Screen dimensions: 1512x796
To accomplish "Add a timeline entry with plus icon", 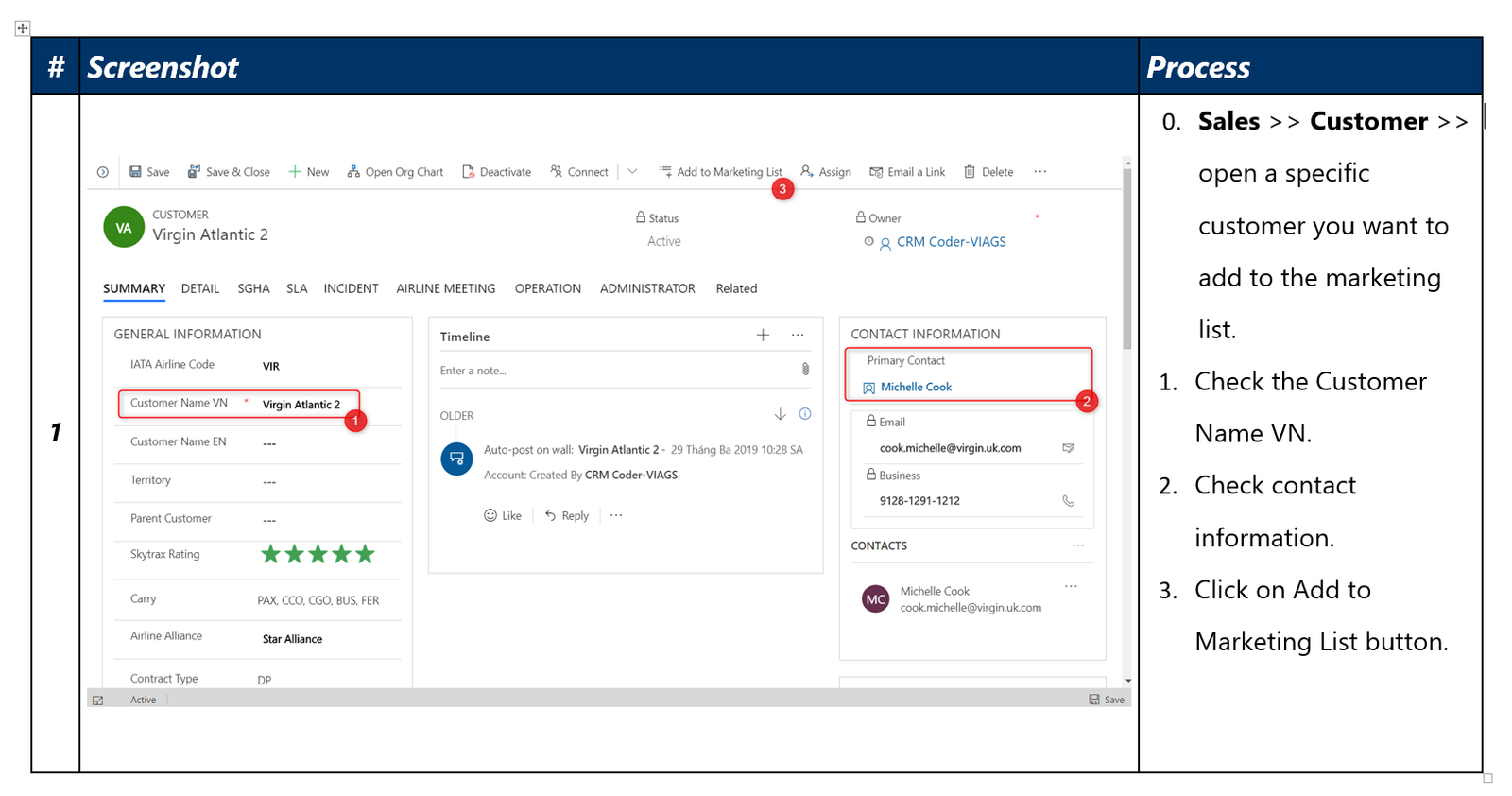I will point(763,336).
